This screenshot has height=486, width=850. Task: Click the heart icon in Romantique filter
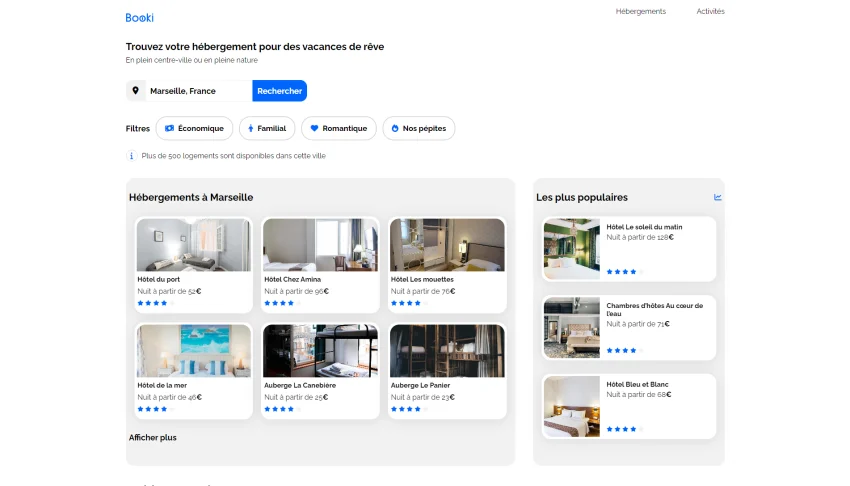314,129
